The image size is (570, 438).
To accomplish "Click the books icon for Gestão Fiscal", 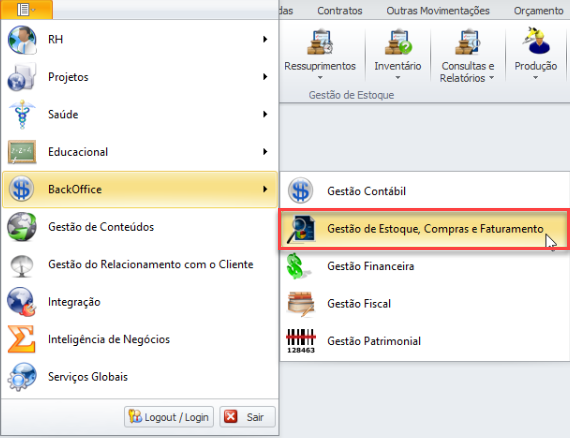I will click(x=301, y=304).
